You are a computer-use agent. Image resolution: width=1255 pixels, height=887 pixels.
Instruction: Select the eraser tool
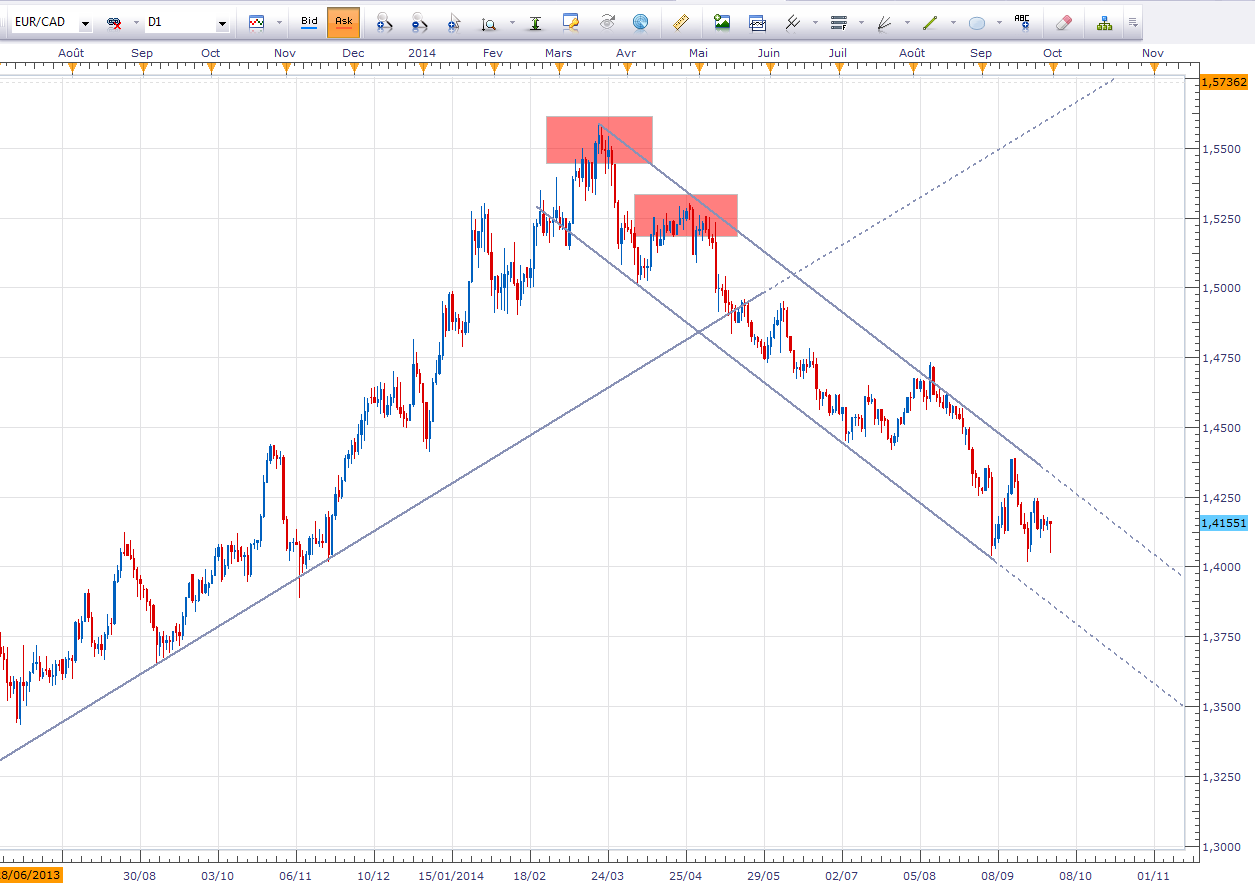pos(1064,21)
